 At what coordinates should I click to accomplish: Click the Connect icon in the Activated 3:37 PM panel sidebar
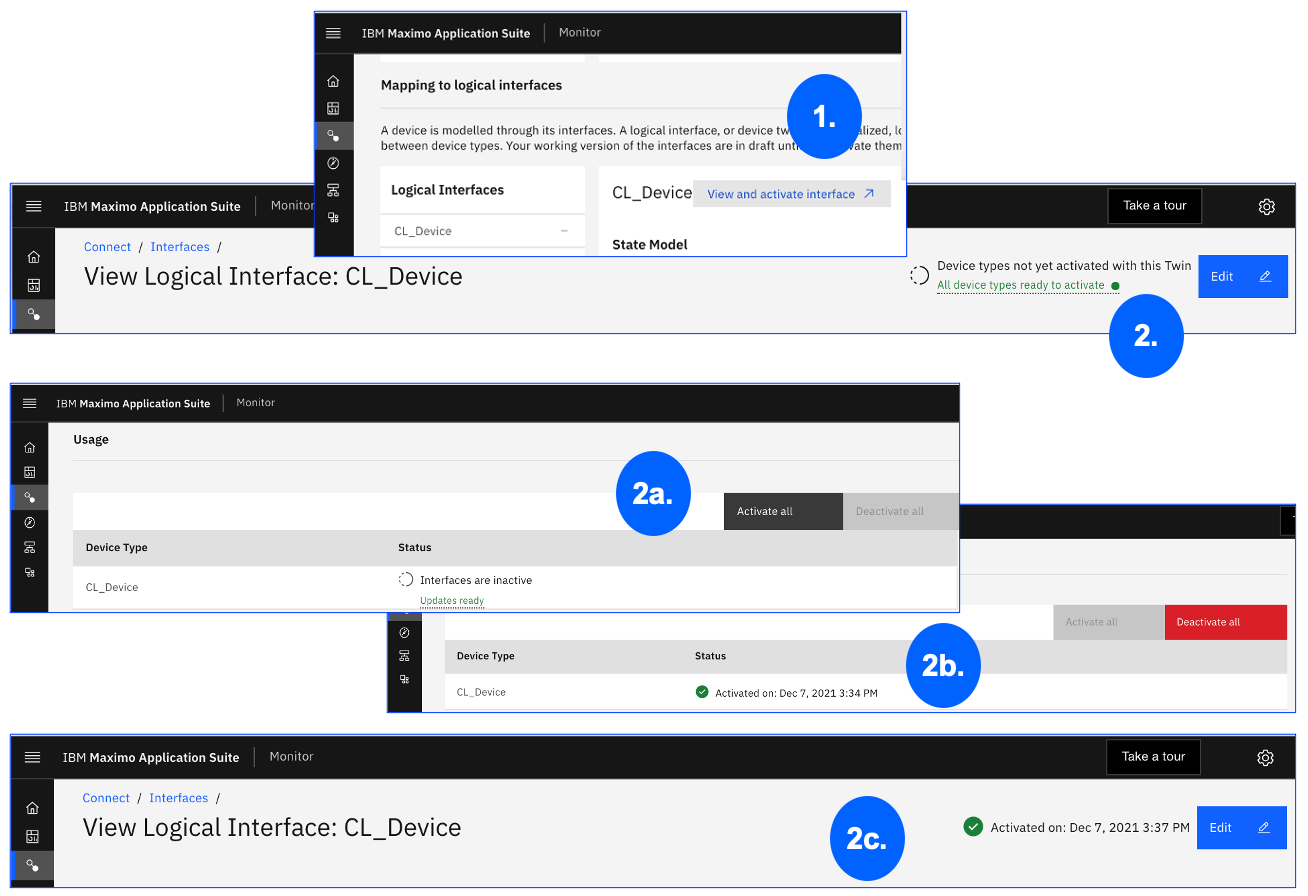click(x=32, y=865)
